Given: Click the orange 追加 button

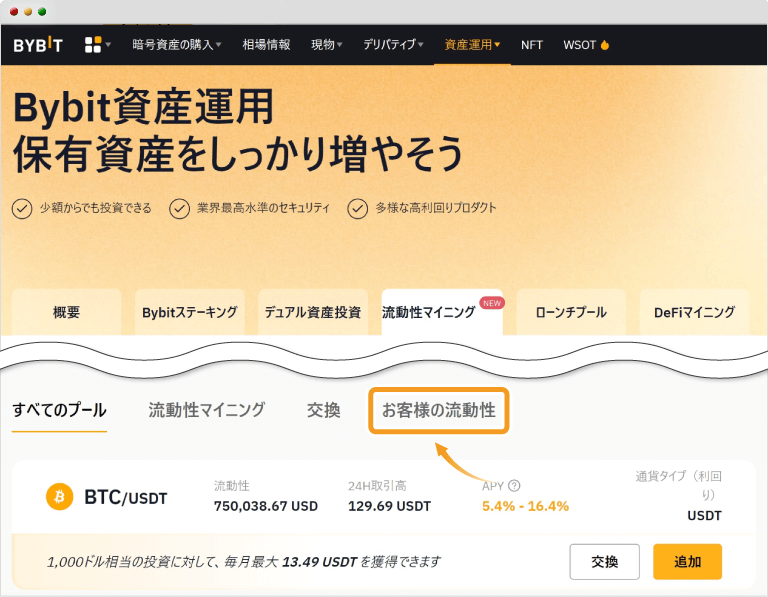Looking at the screenshot, I should [688, 561].
